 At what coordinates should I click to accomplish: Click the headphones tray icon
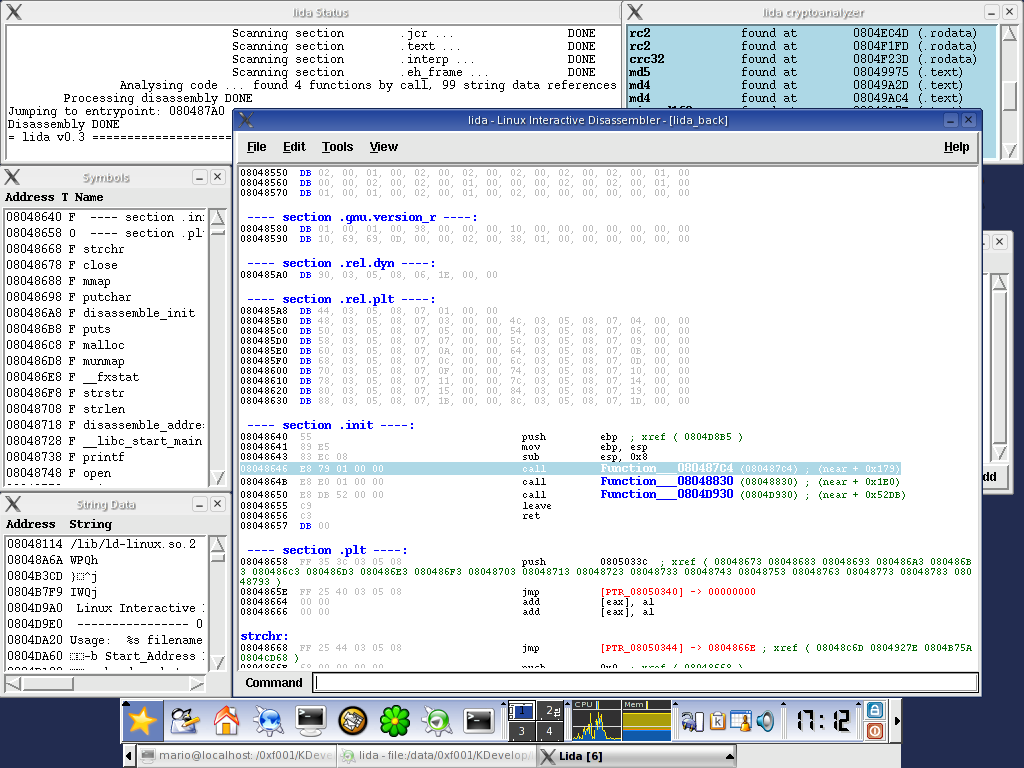(692, 721)
